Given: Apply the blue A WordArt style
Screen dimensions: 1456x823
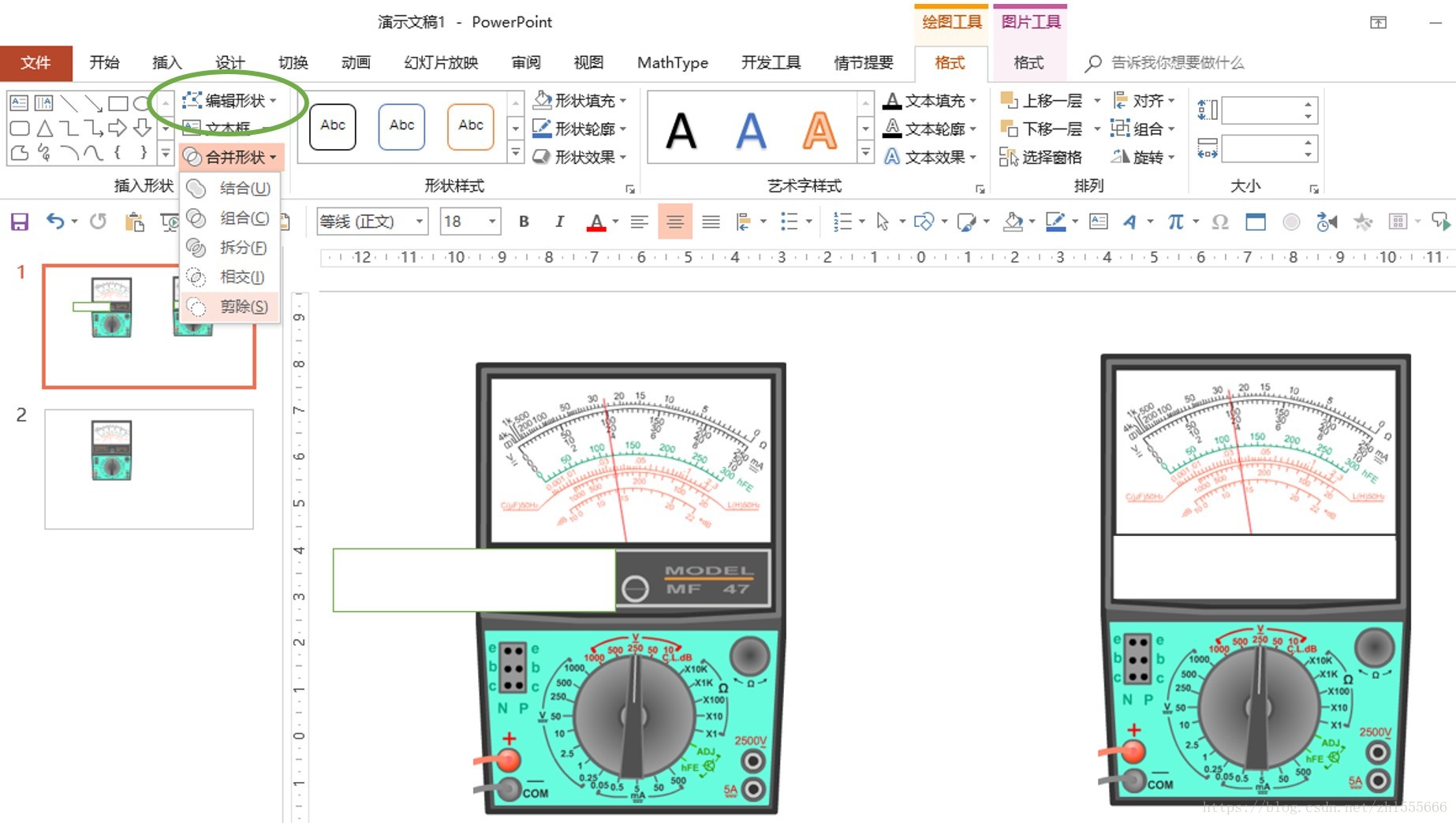Looking at the screenshot, I should pos(751,131).
